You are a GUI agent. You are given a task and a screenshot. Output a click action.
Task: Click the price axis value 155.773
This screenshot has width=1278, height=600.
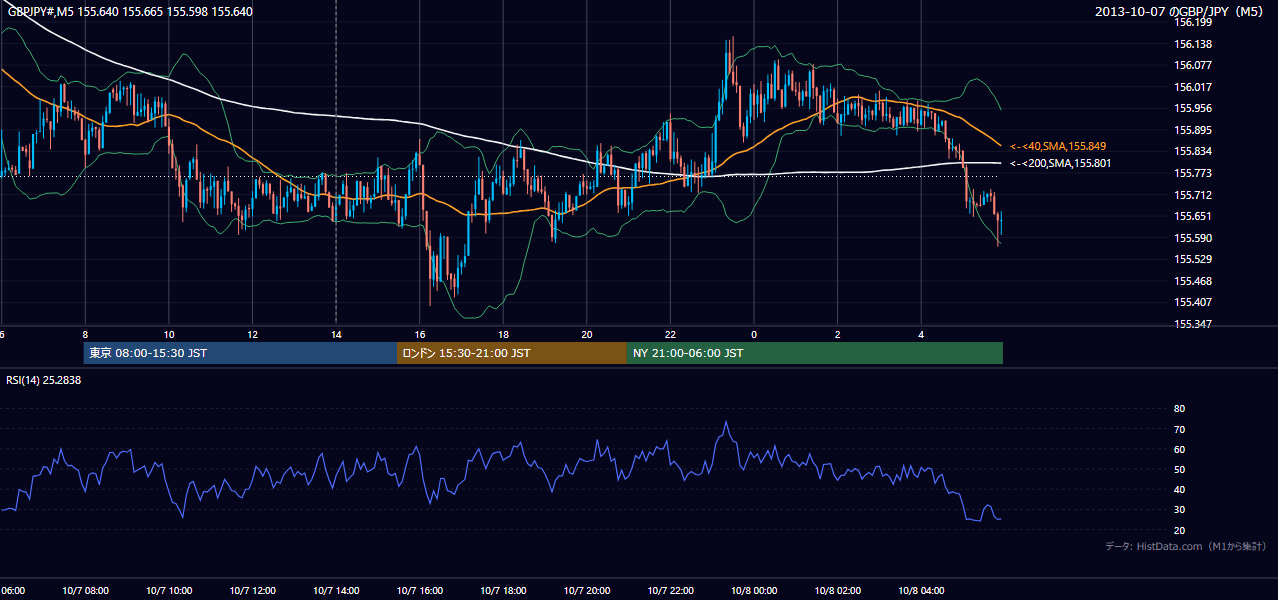coord(1193,173)
